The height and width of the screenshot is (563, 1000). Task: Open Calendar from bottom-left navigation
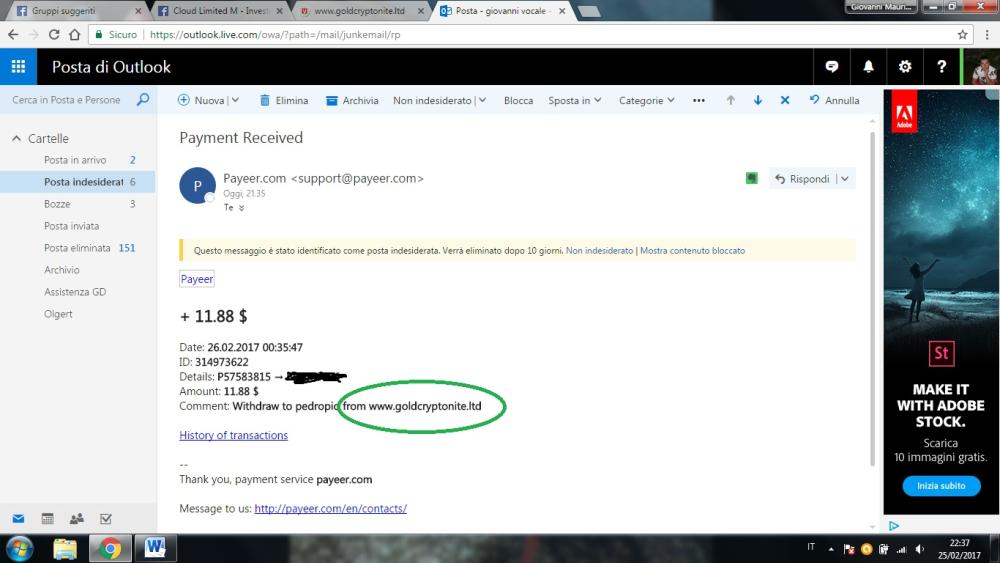coord(47,519)
